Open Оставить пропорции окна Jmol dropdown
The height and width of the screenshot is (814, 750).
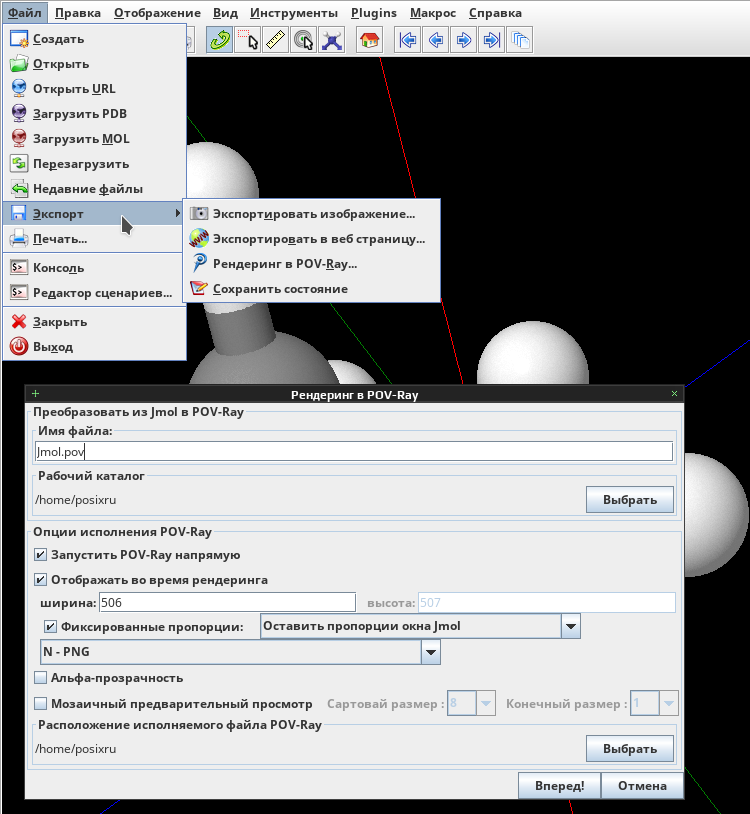tap(420, 626)
